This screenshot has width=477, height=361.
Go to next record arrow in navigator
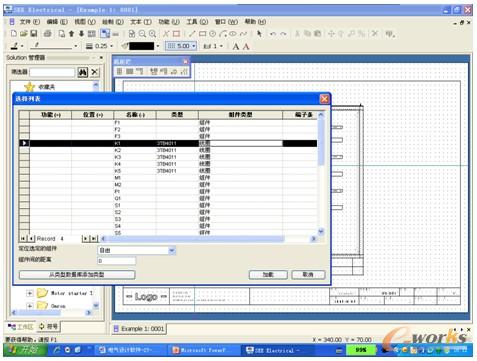[85, 238]
